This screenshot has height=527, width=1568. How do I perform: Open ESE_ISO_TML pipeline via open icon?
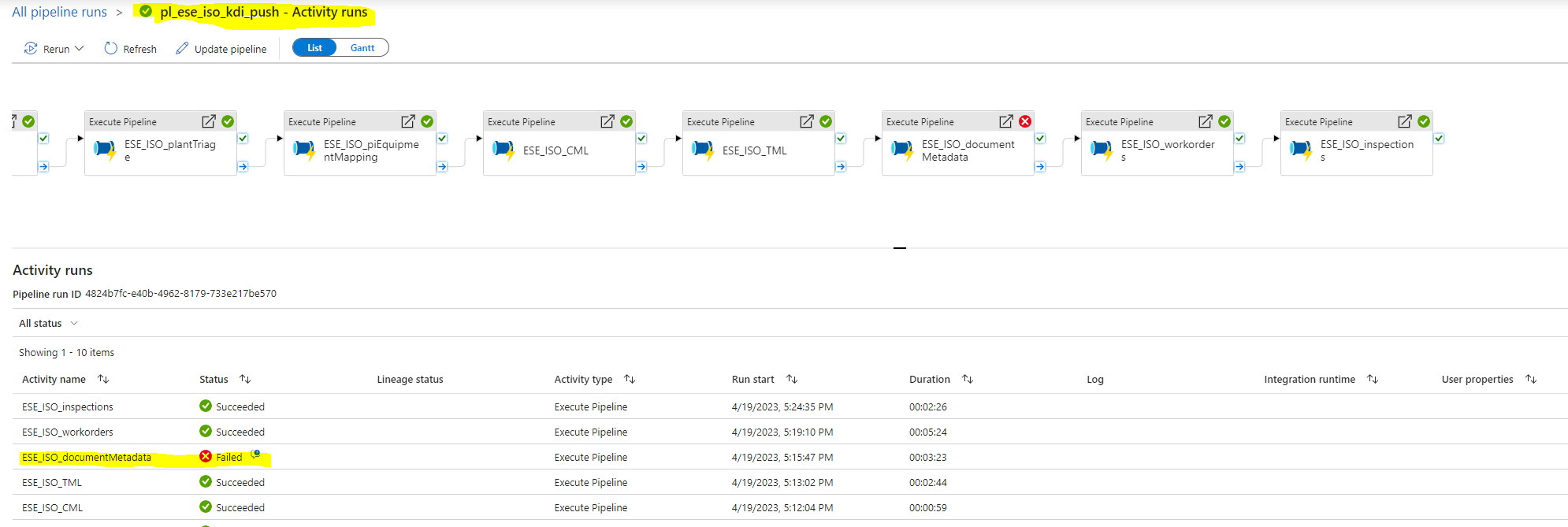807,121
